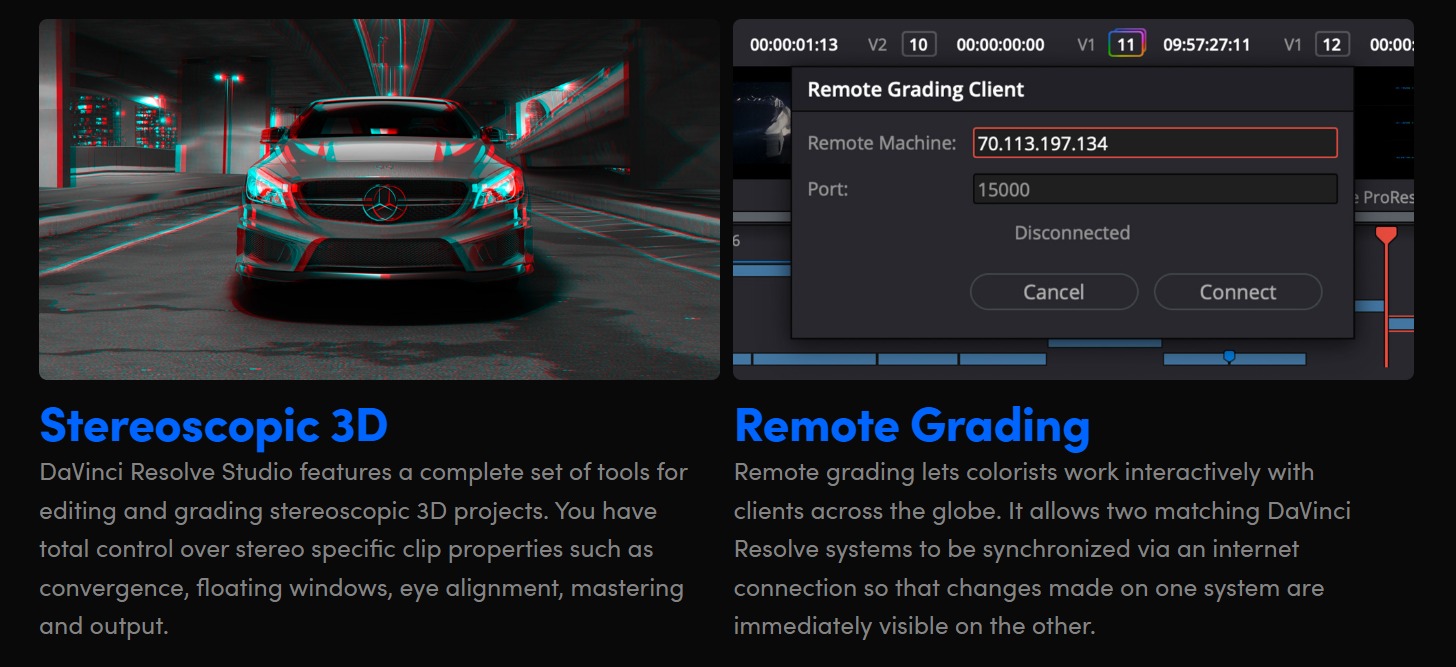Open the Stereoscopic 3D car image
1456x667 pixels.
tap(379, 199)
